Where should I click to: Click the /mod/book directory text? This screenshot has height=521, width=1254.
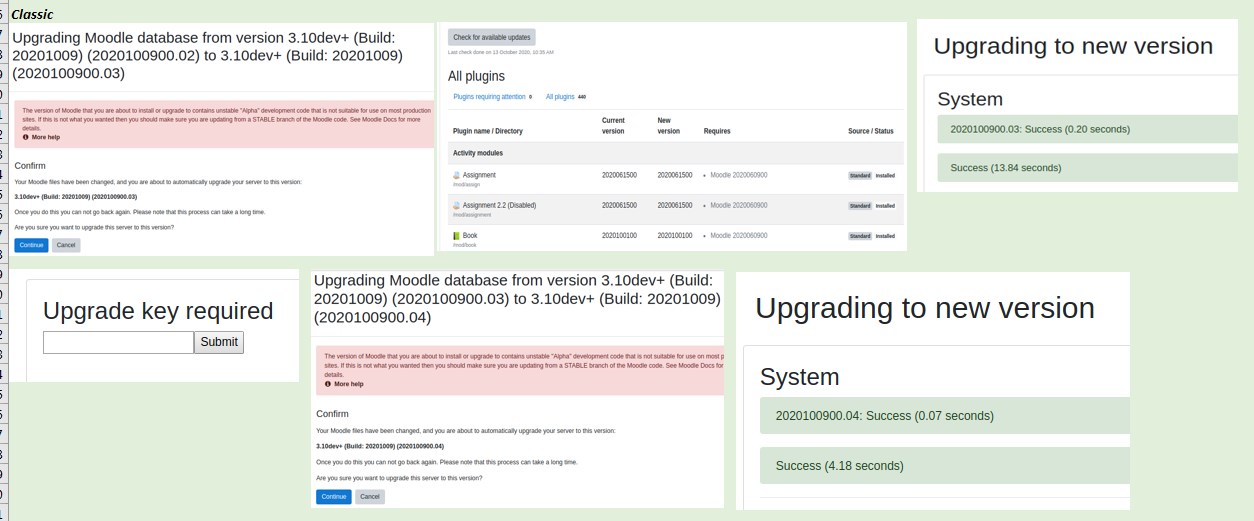[464, 245]
